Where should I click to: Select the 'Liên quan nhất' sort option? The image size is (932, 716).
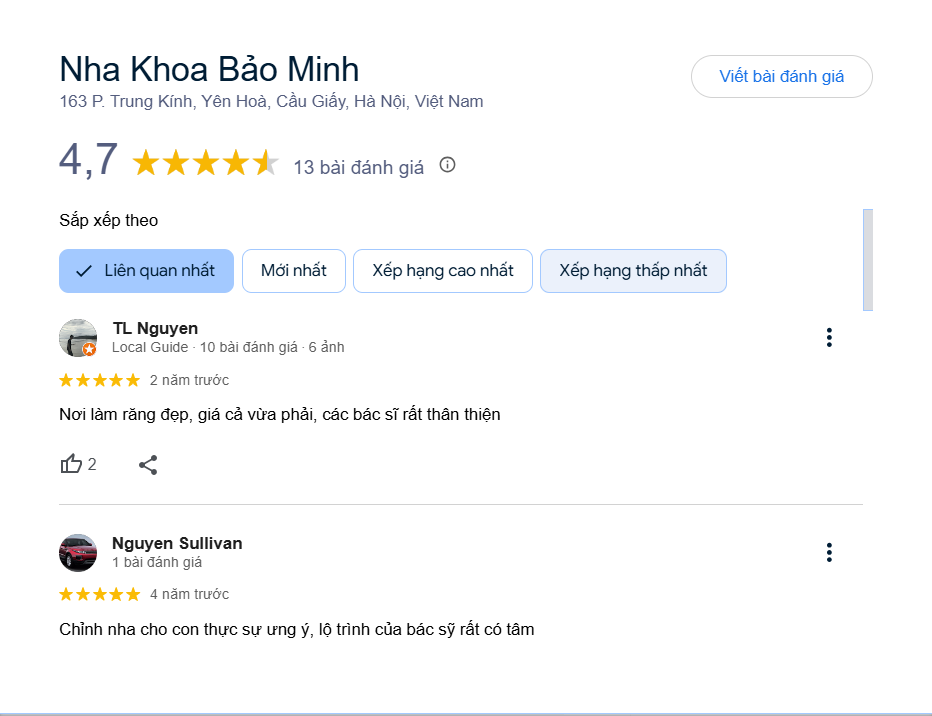point(146,271)
